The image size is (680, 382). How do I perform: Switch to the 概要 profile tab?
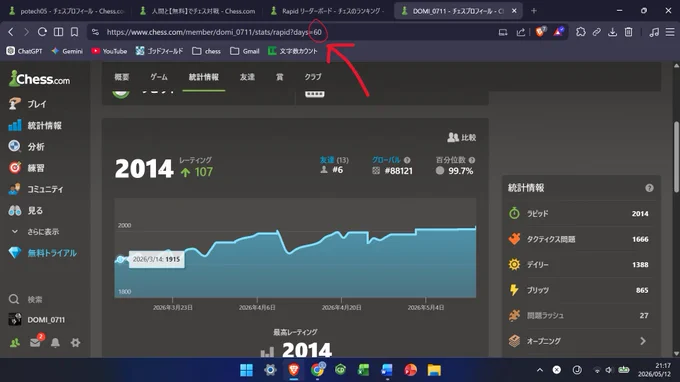point(121,77)
